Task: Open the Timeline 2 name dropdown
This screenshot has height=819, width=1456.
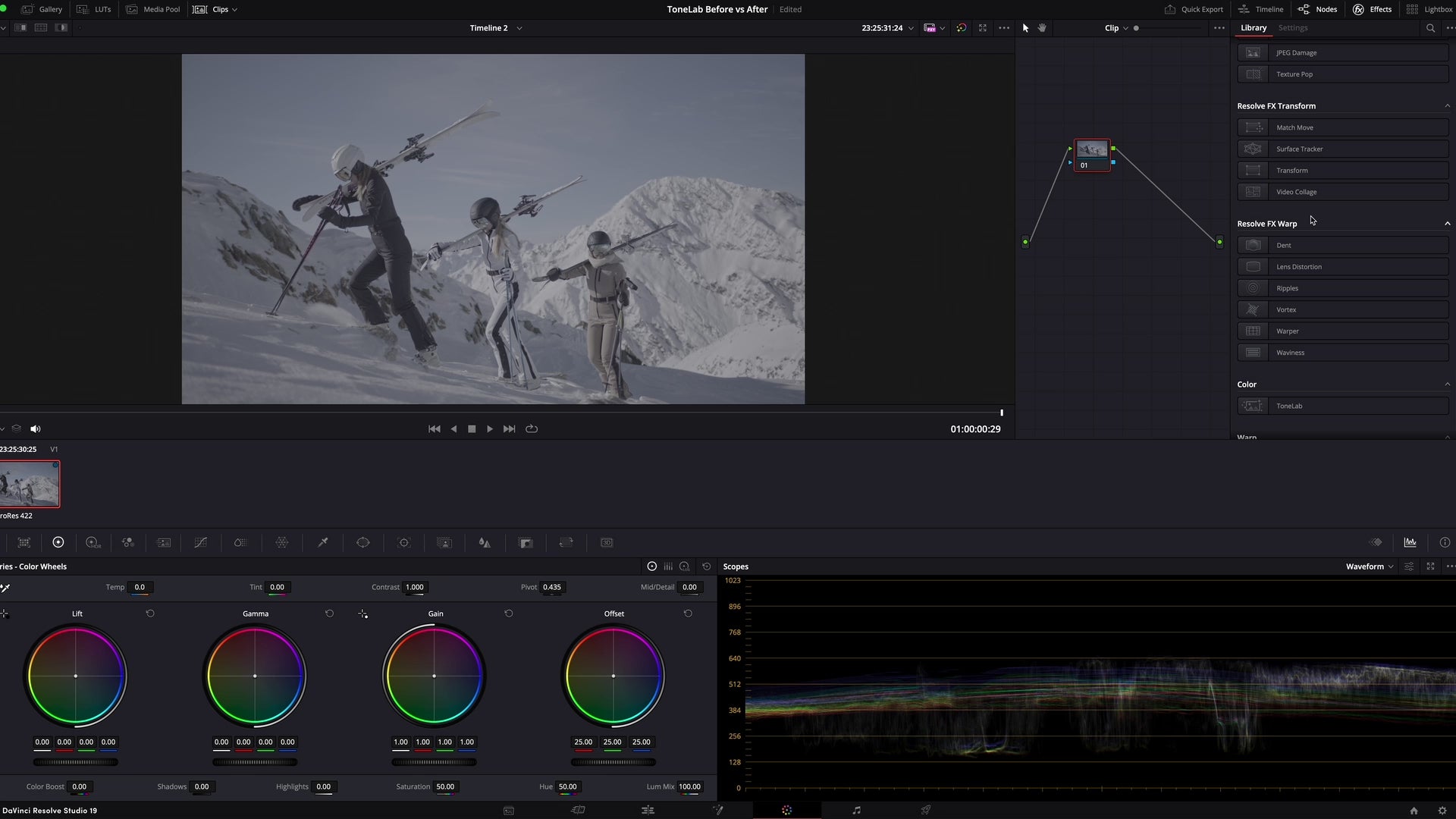Action: point(519,28)
